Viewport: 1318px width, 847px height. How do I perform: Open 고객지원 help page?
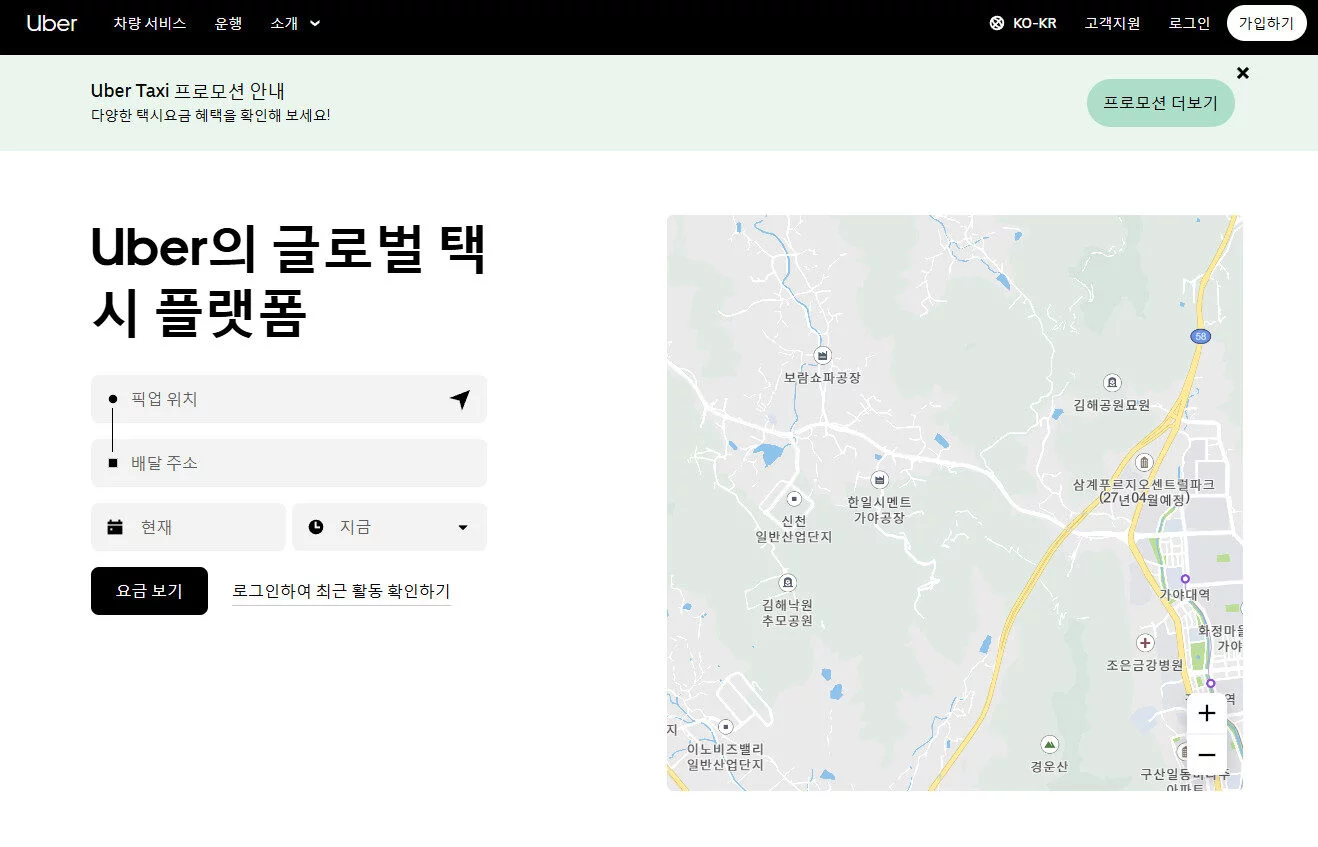pyautogui.click(x=1112, y=23)
